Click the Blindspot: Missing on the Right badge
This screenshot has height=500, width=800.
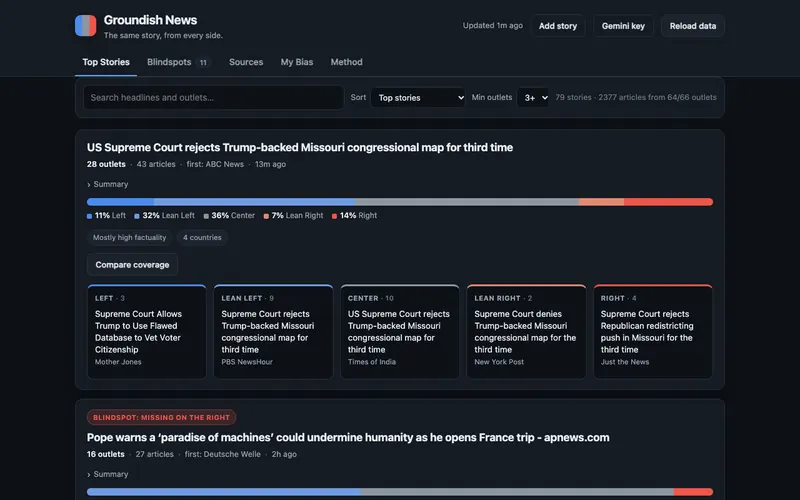161,417
